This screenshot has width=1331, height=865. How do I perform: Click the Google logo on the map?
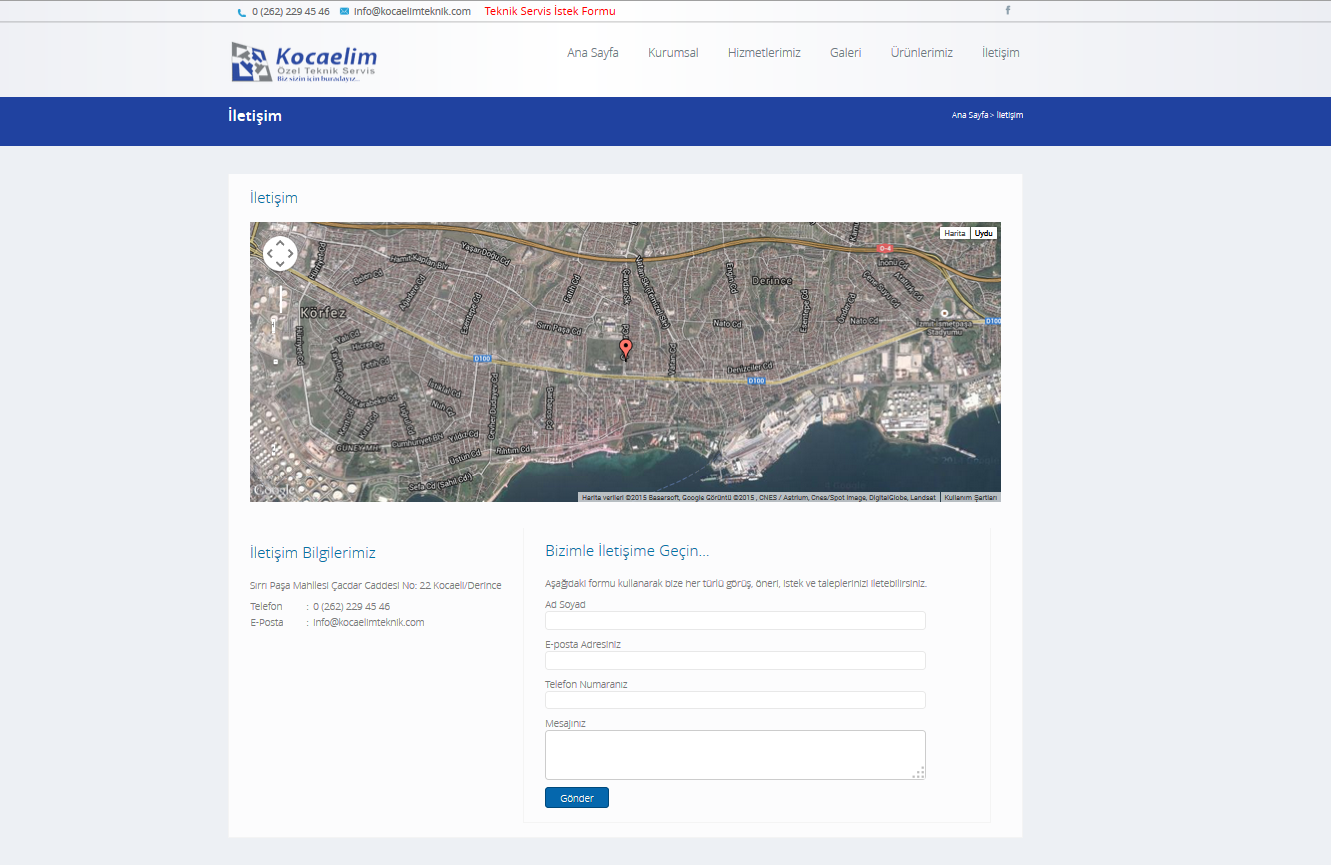click(273, 490)
